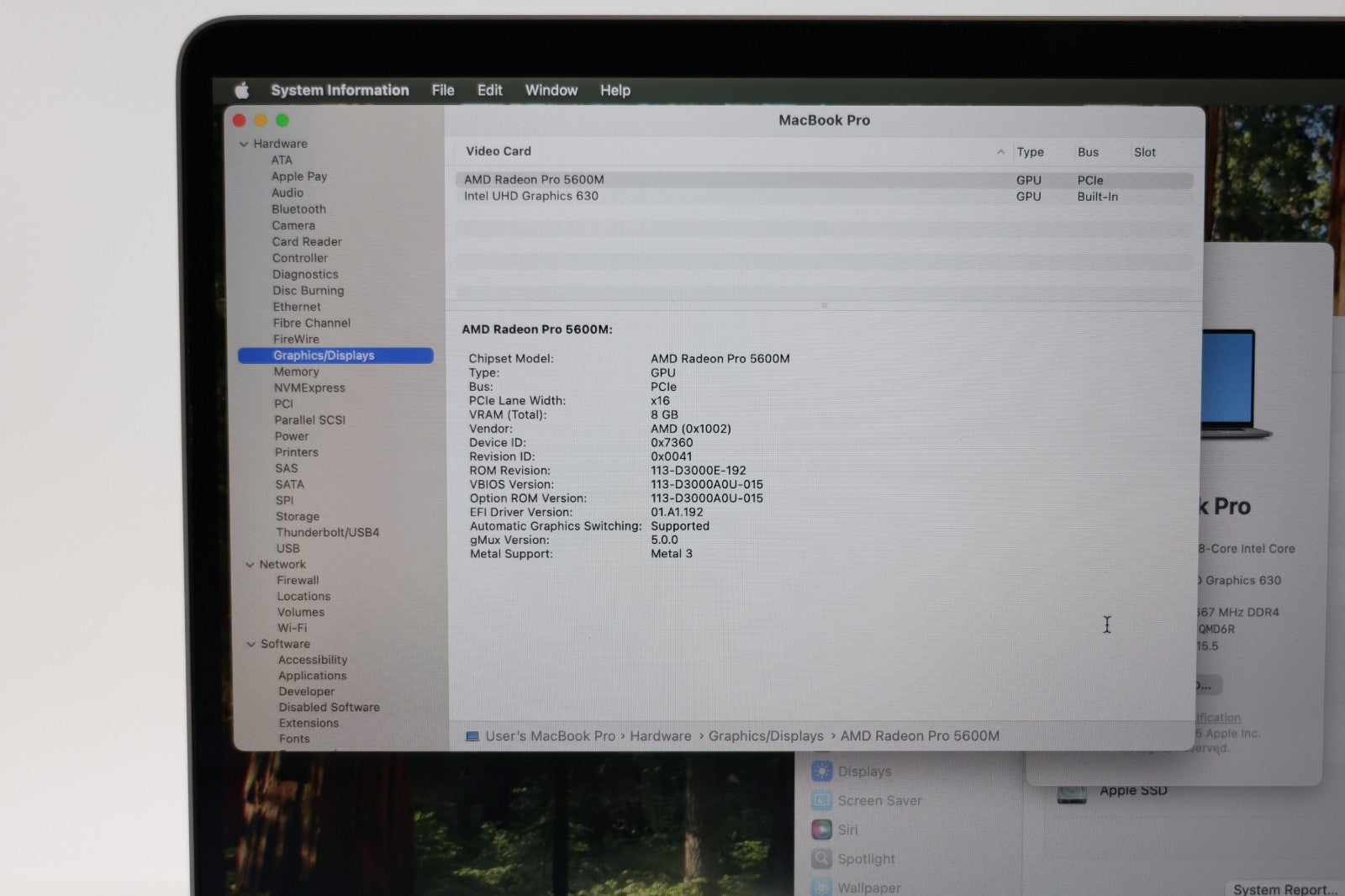
Task: Select Printers in sidebar
Action: click(x=297, y=452)
